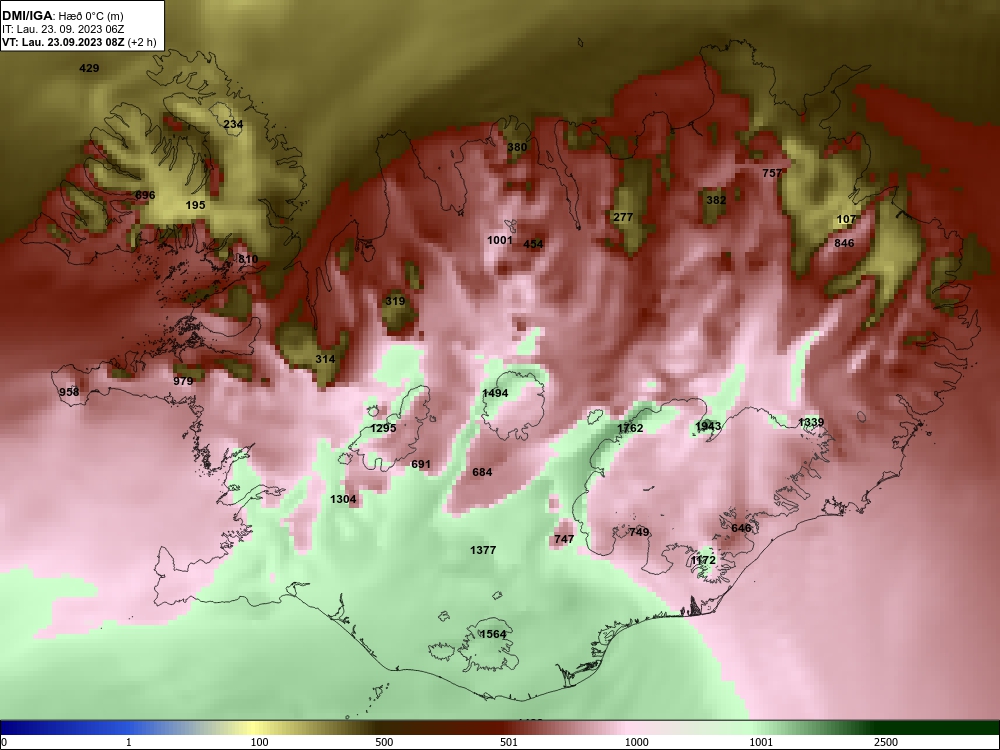The width and height of the screenshot is (1000, 750).
Task: Click the 1172 height label
Action: pos(703,560)
